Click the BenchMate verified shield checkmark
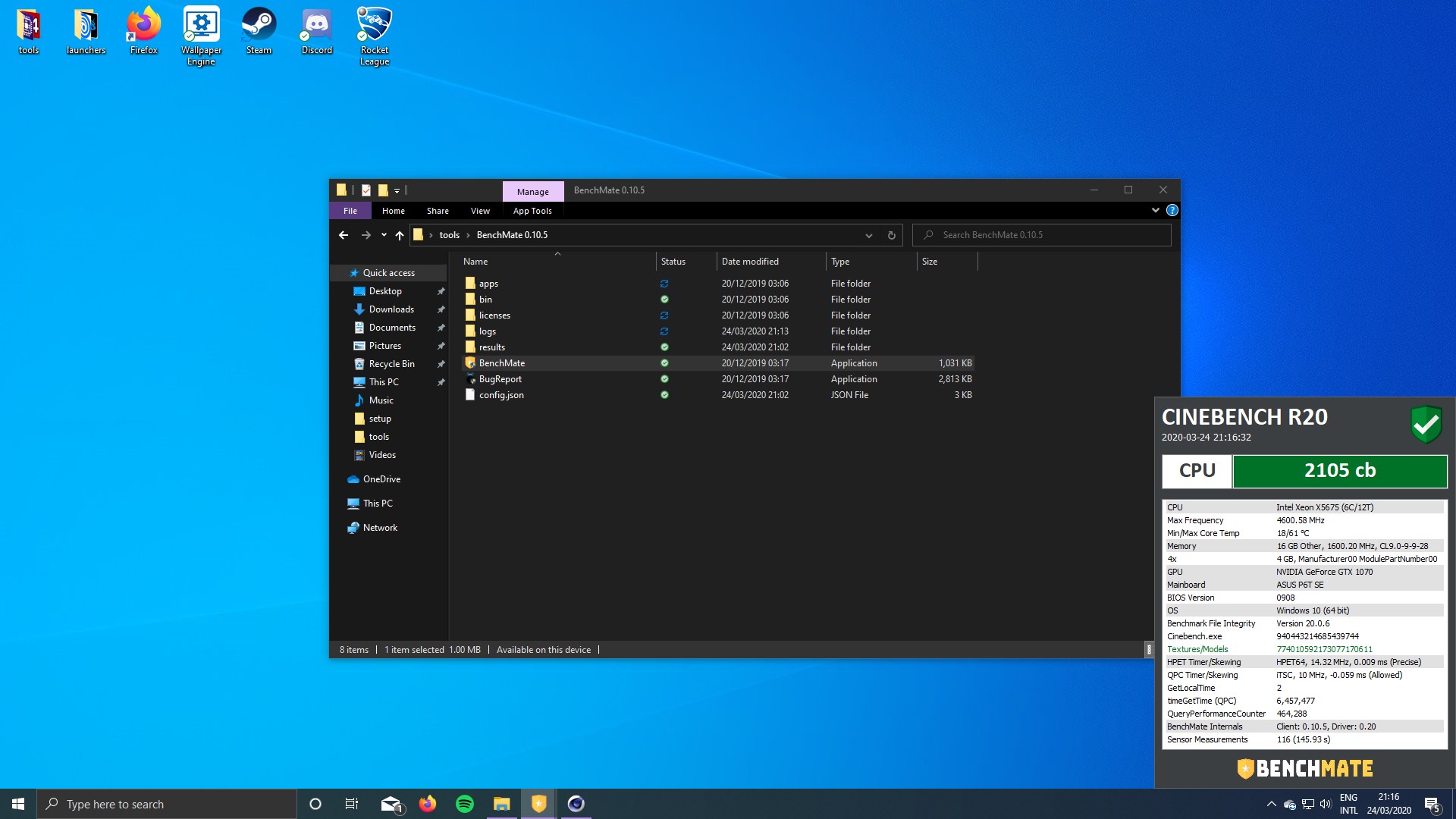Viewport: 1456px width, 819px height. coord(1426,425)
